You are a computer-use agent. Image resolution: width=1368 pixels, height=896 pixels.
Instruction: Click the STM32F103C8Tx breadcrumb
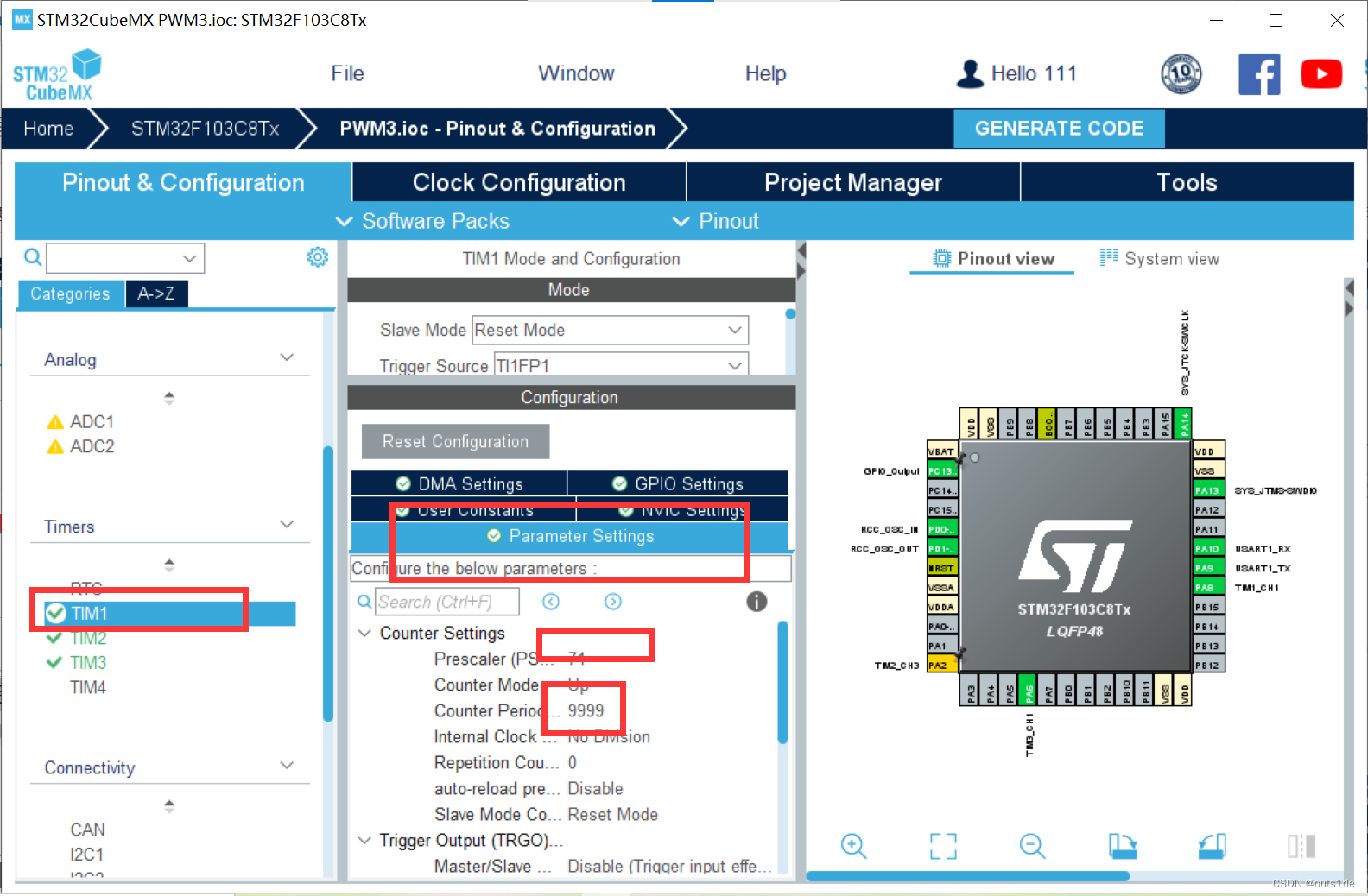click(x=205, y=129)
